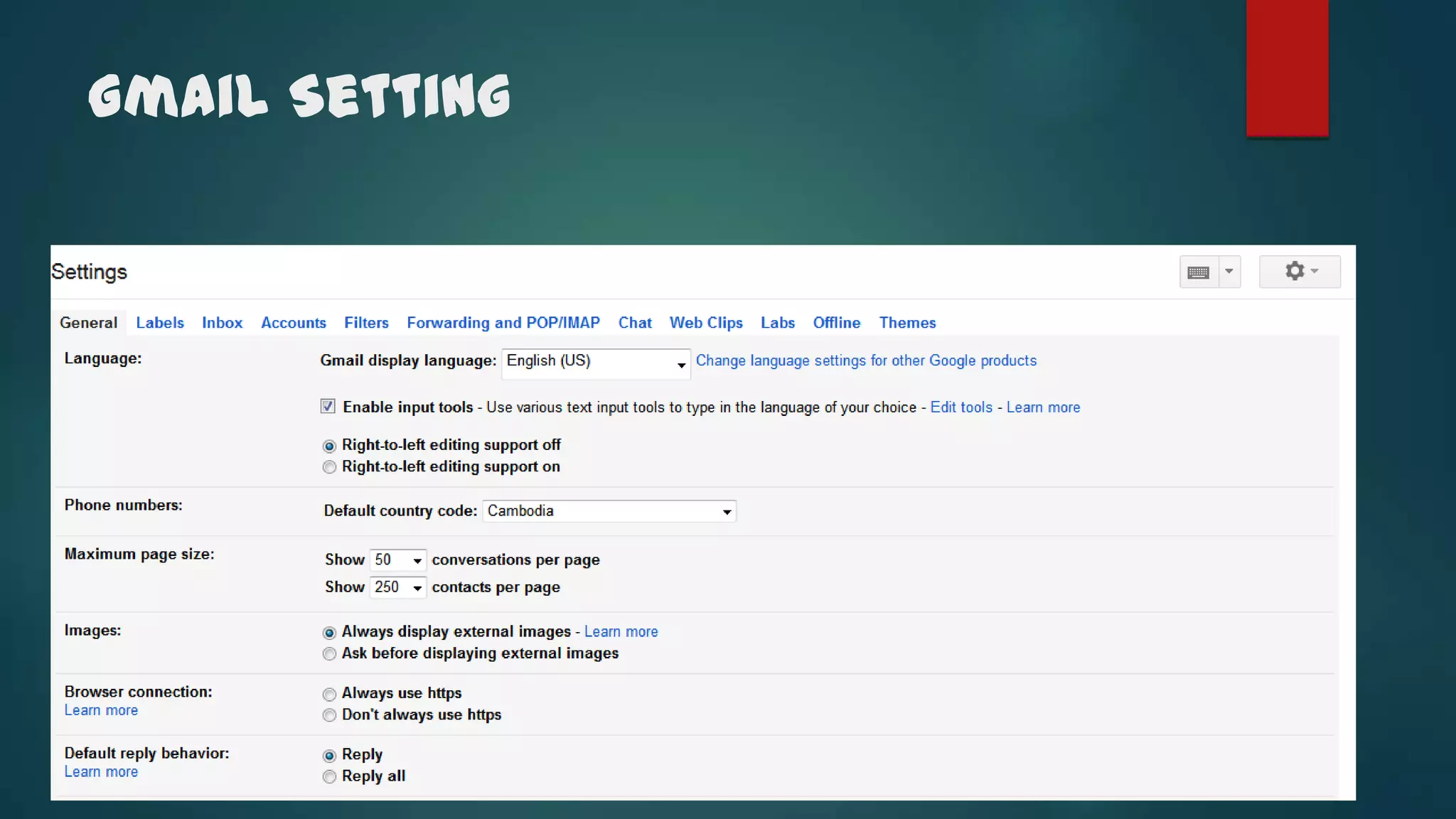Viewport: 1456px width, 819px height.
Task: Click the Images: section label
Action: pyautogui.click(x=92, y=630)
